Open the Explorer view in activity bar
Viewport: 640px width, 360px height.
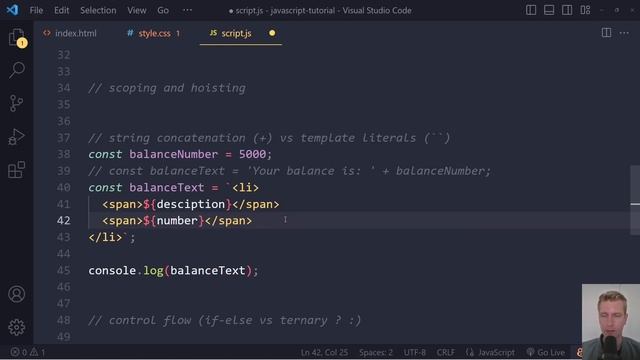tap(17, 38)
